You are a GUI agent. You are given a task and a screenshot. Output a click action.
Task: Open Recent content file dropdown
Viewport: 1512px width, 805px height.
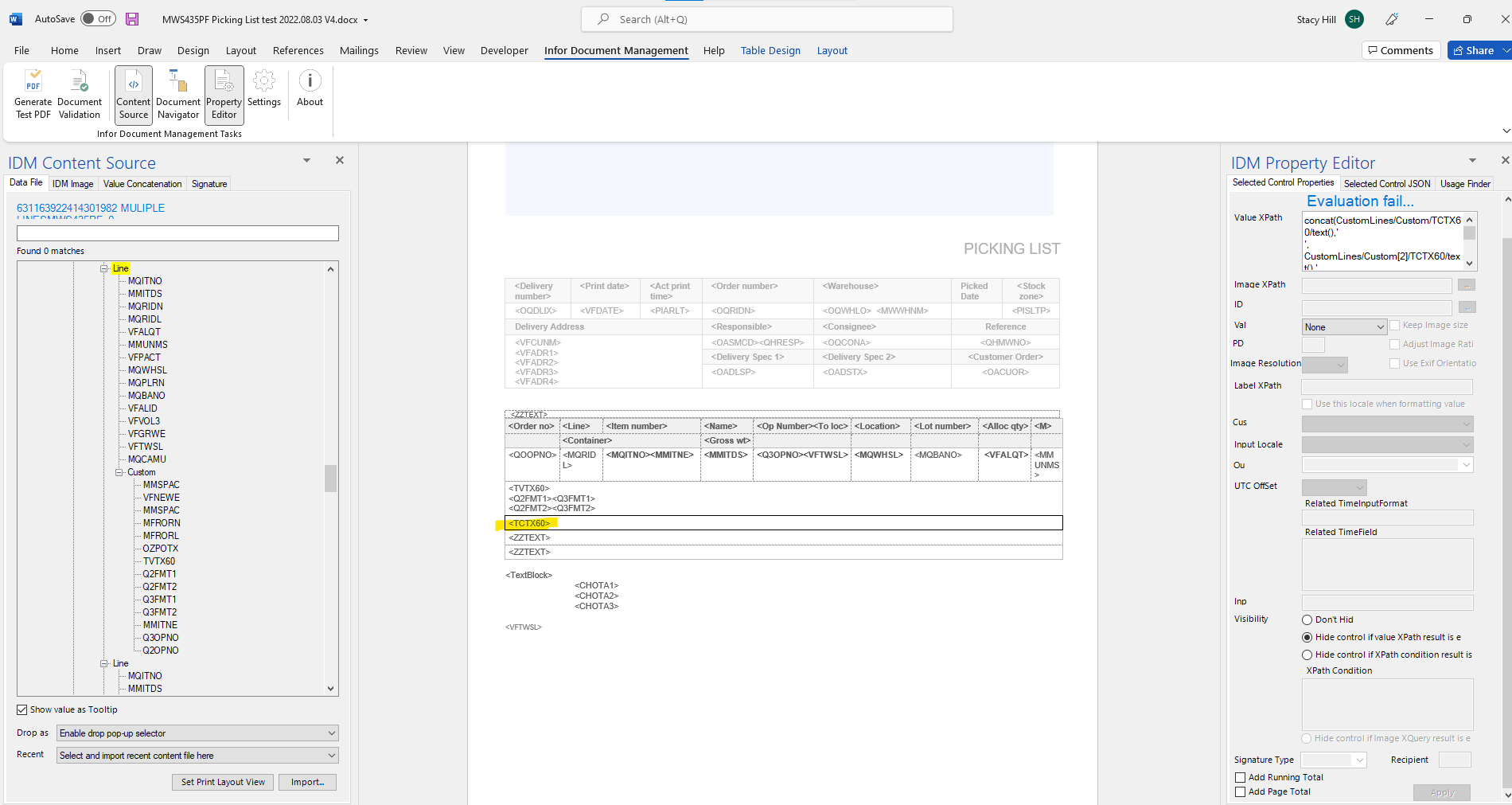(197, 756)
